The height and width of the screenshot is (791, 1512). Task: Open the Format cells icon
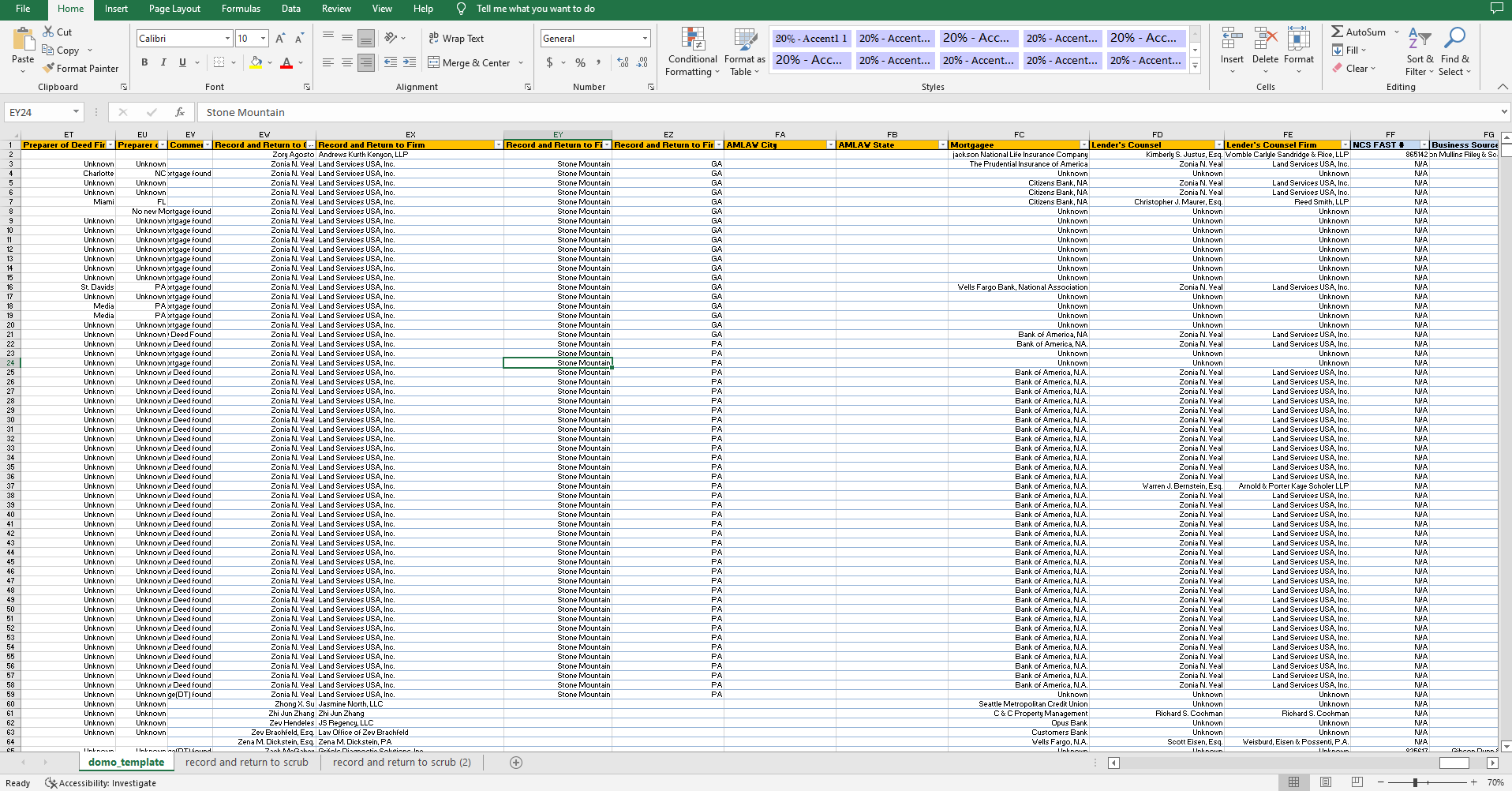pos(1299,39)
